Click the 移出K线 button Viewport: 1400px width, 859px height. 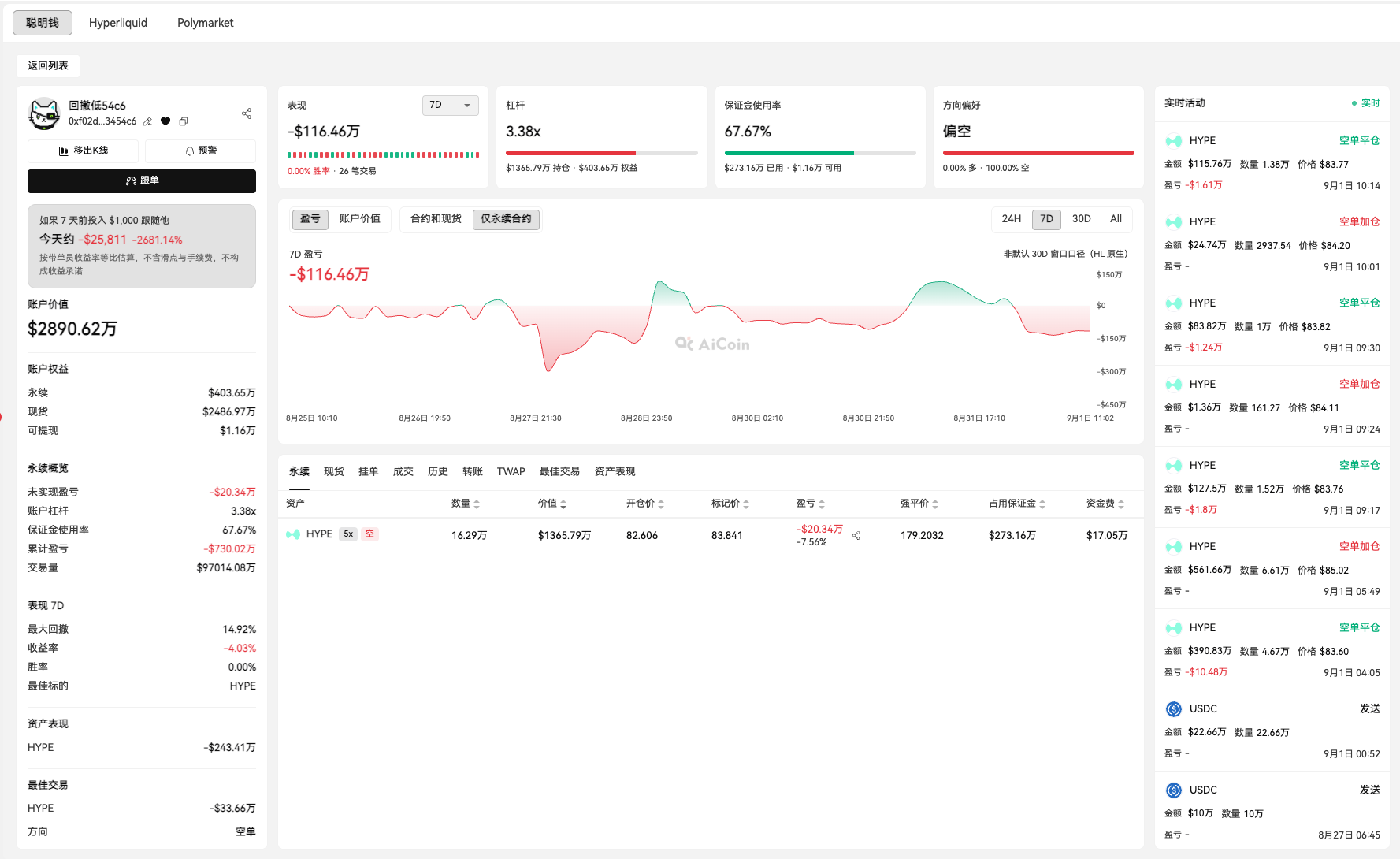(83, 151)
